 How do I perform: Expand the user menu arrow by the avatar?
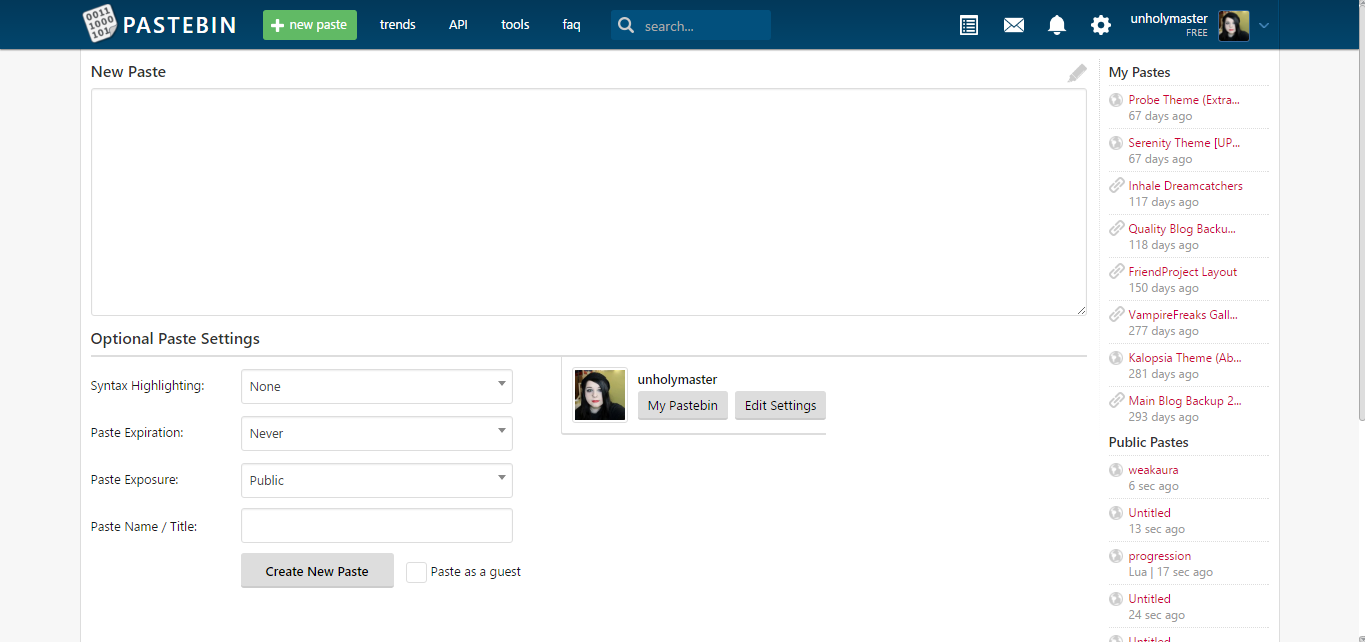tap(1264, 26)
